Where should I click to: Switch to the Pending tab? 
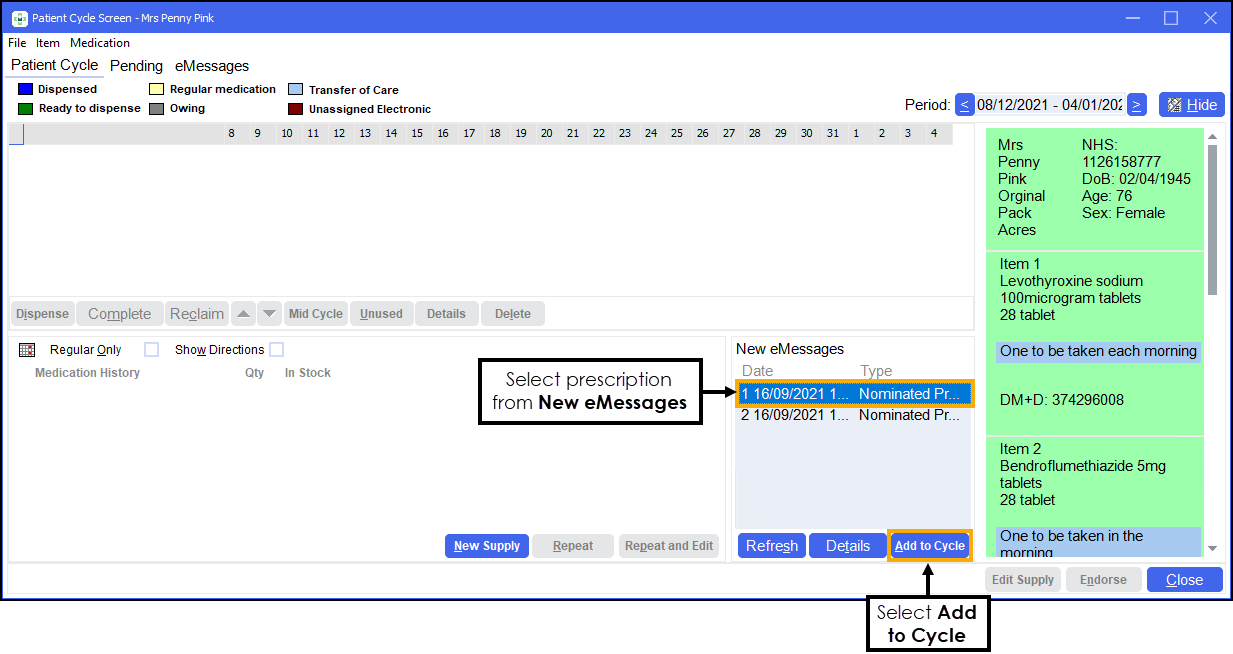136,66
